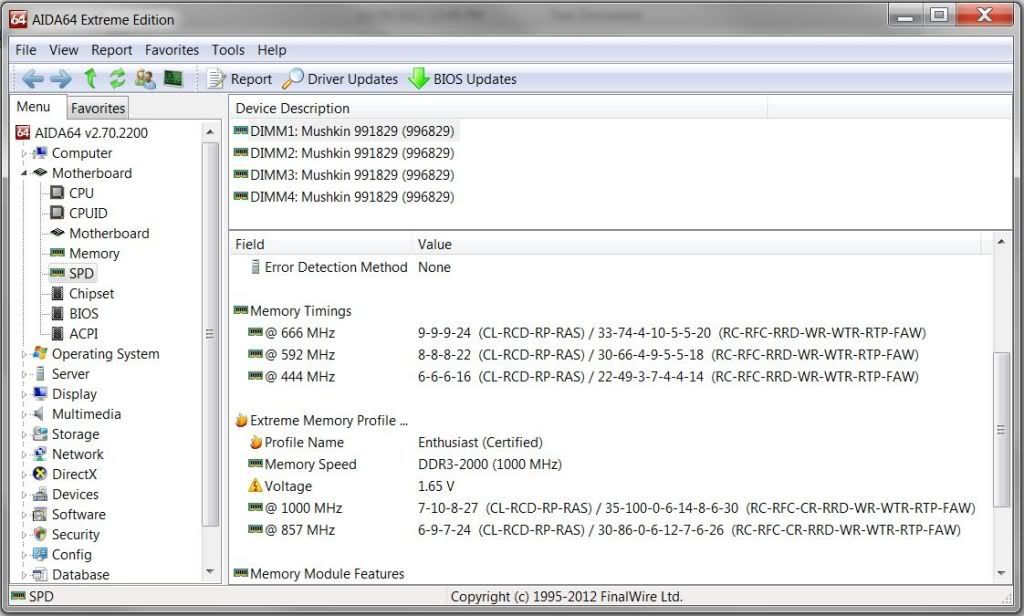Open the users icon in toolbar

tap(145, 79)
